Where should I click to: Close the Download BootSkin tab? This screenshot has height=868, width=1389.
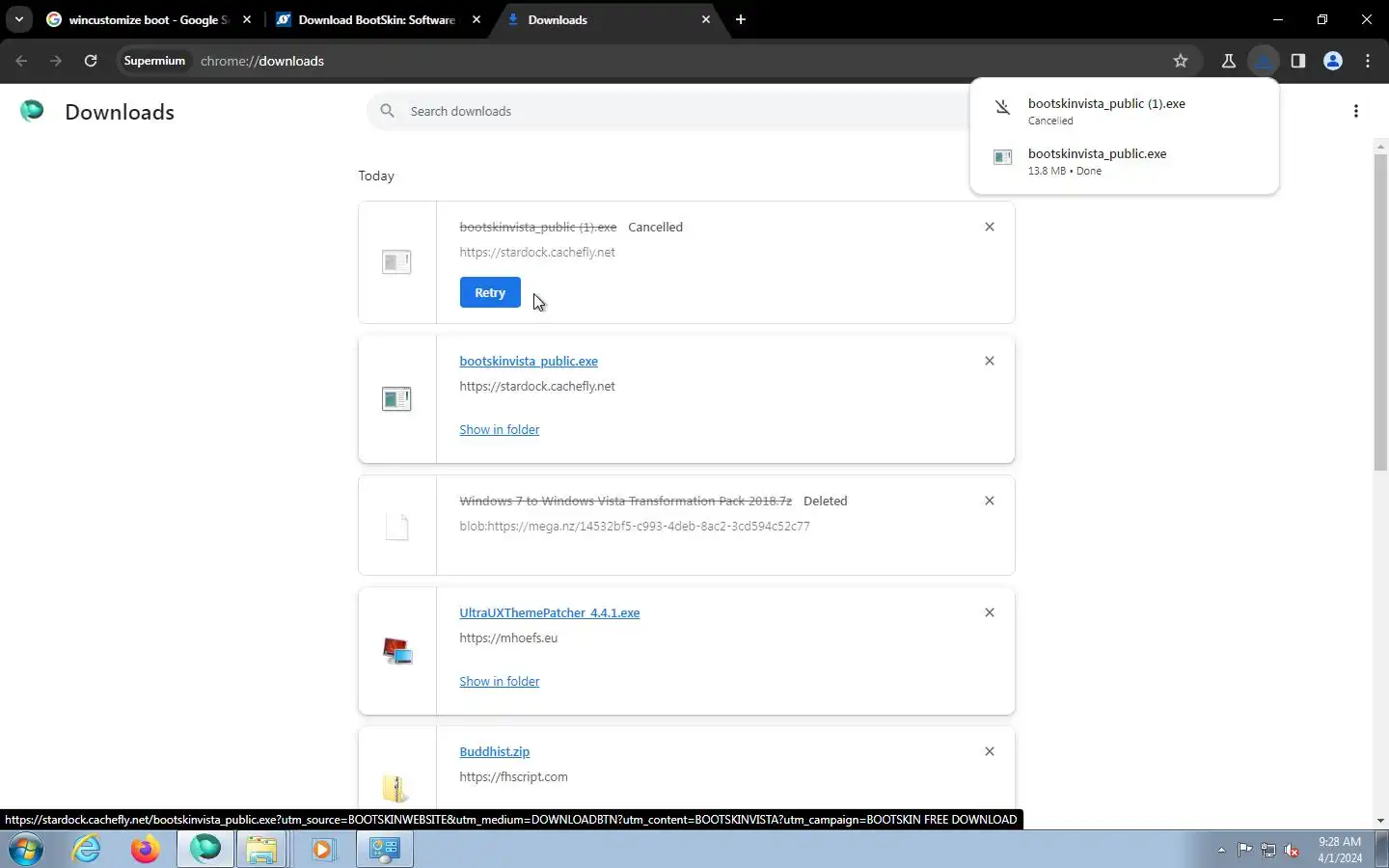(x=476, y=19)
